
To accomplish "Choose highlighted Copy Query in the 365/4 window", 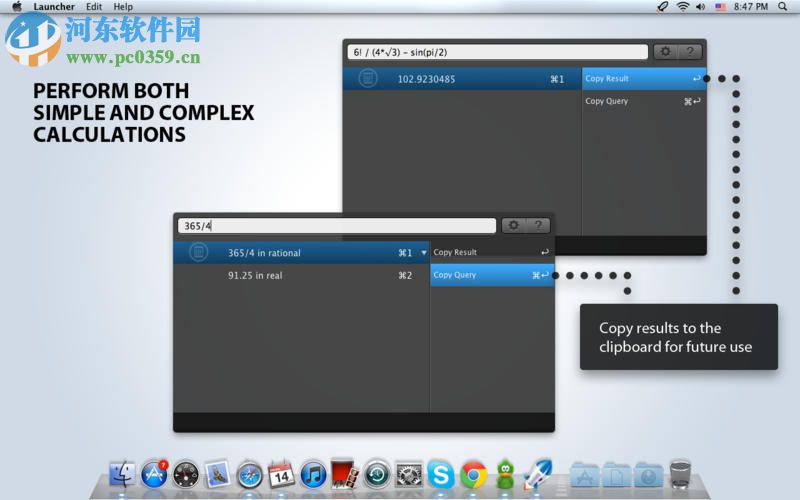I will (492, 275).
